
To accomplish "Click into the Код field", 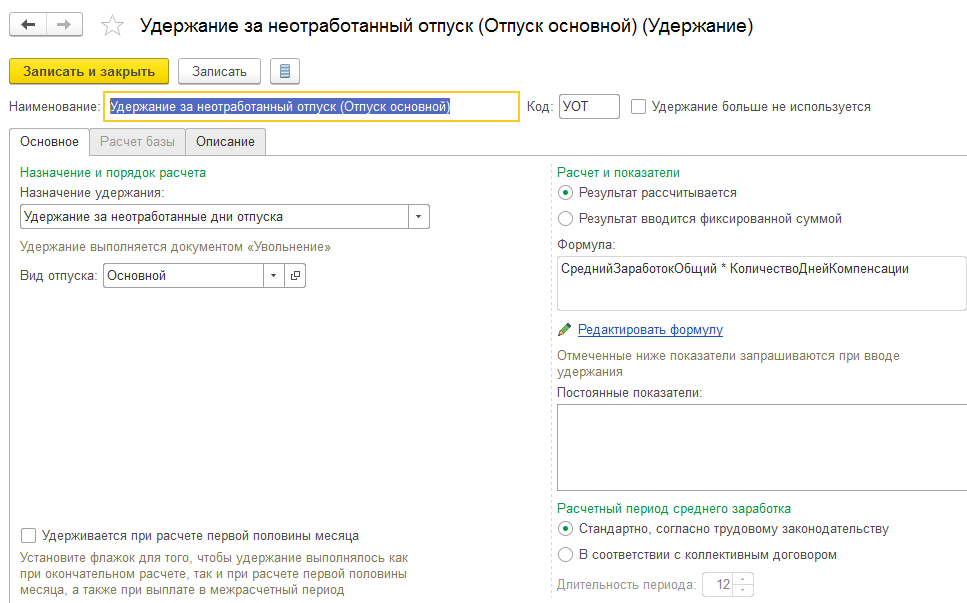I will (589, 107).
